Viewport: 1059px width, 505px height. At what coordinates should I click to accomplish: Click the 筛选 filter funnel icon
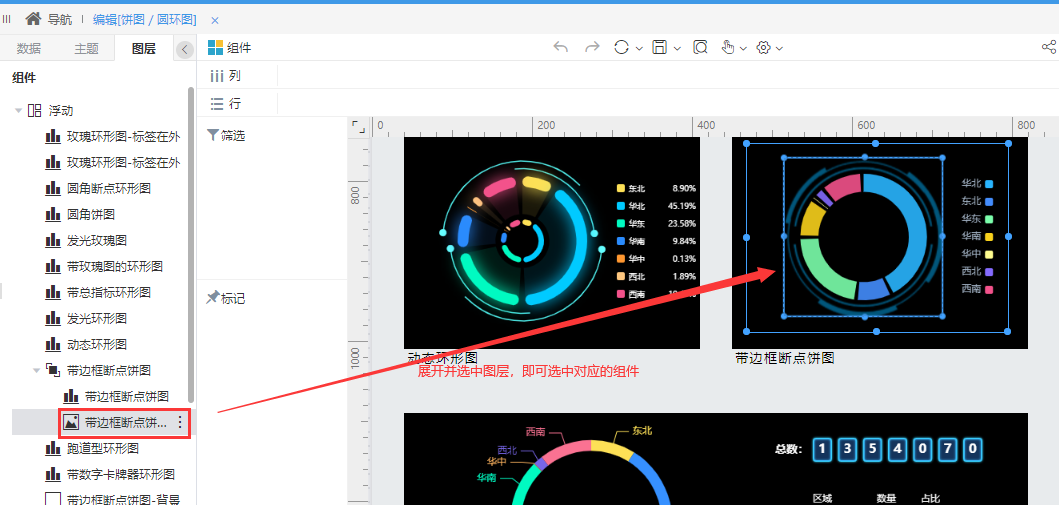pyautogui.click(x=213, y=135)
